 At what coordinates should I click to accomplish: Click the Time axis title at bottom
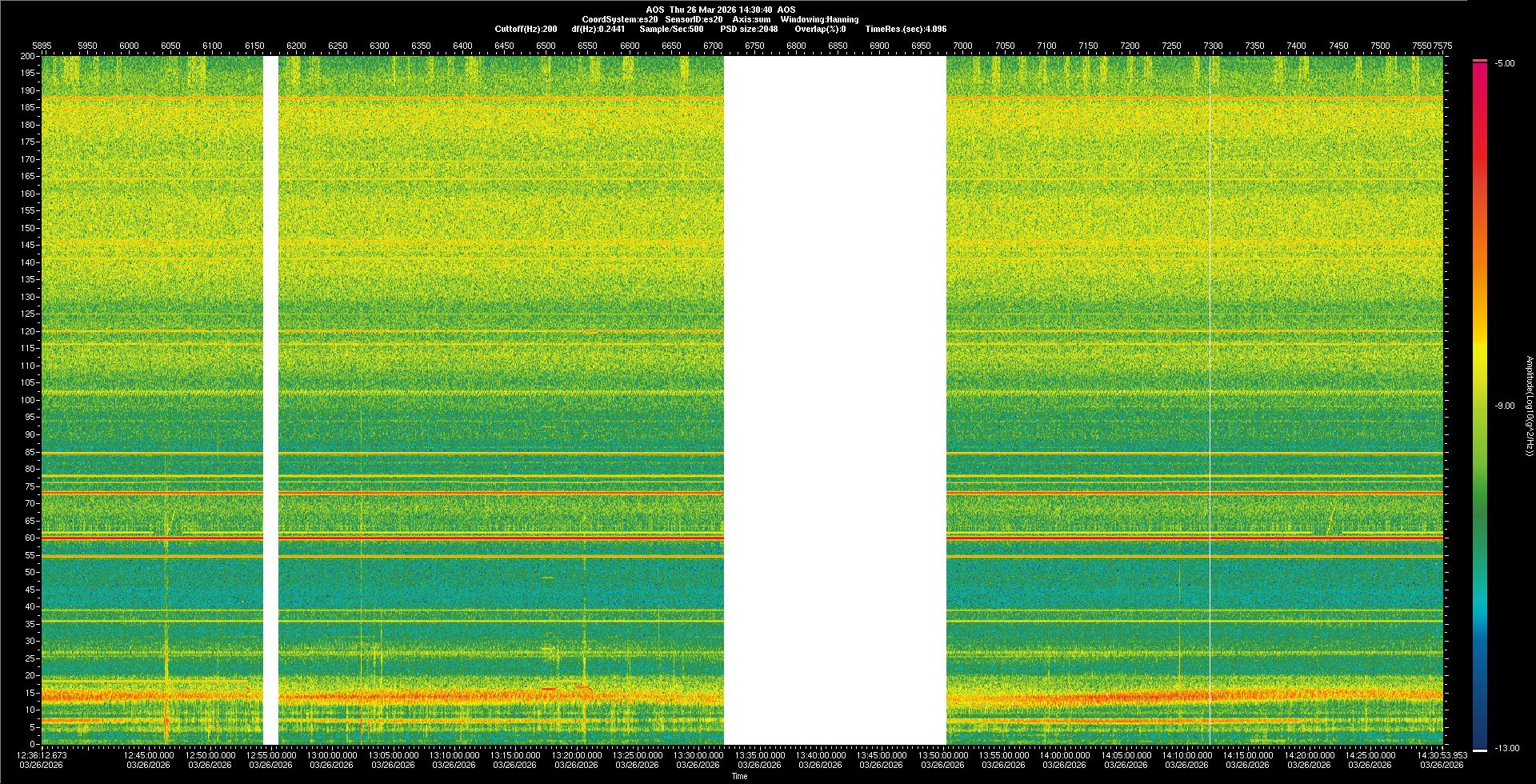coord(739,776)
